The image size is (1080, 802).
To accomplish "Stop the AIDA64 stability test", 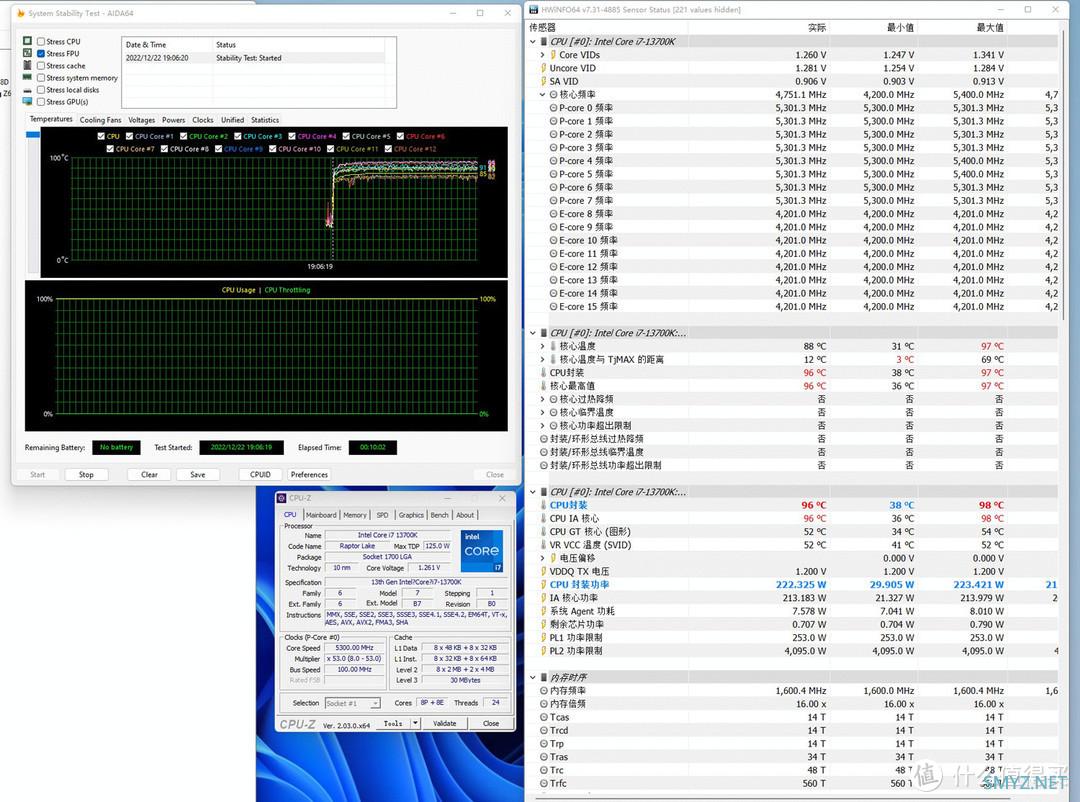I will click(x=86, y=475).
